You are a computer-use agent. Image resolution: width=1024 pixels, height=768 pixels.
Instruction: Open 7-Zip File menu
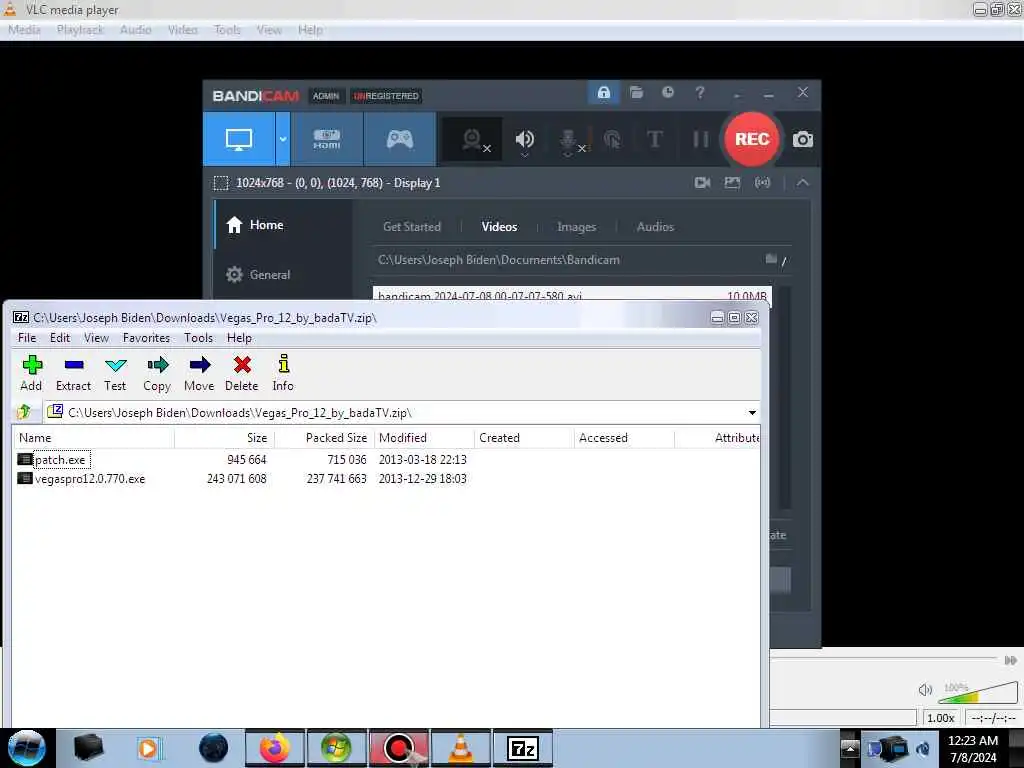click(27, 338)
